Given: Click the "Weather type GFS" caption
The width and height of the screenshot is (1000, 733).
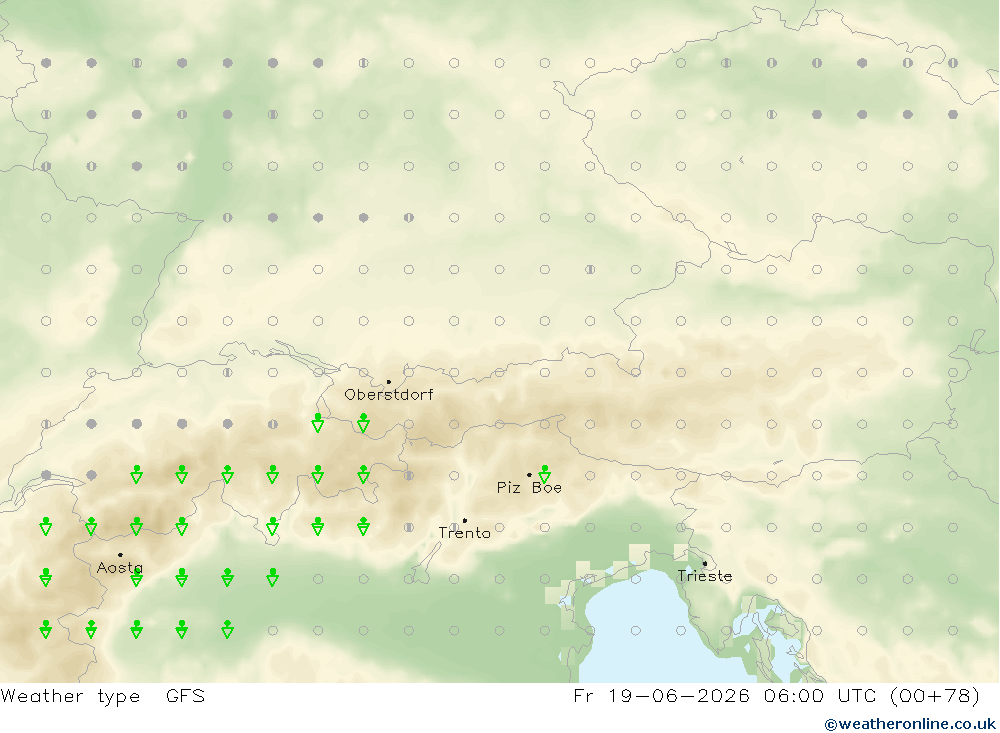Looking at the screenshot, I should click(x=103, y=696).
